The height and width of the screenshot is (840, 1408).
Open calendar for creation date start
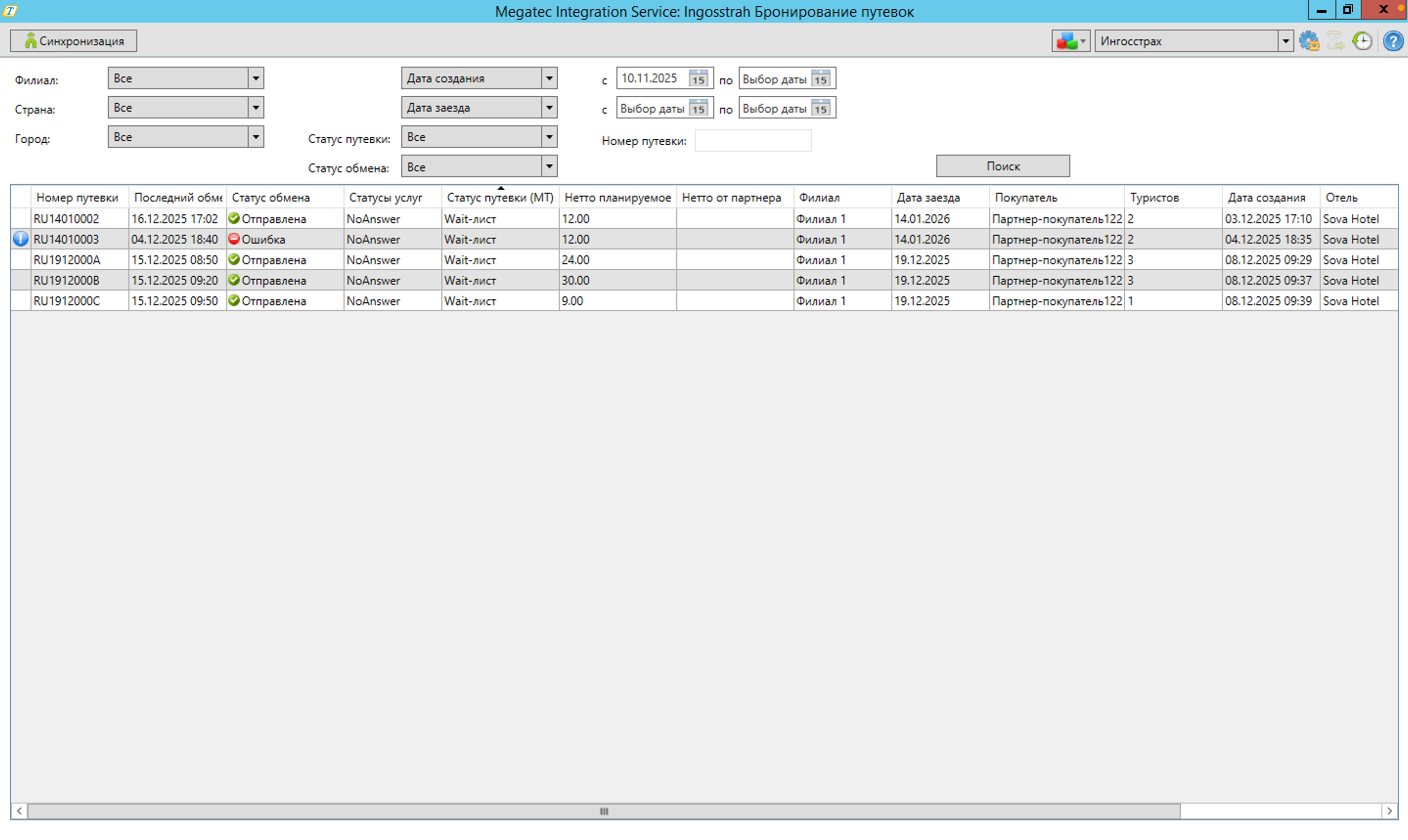698,79
